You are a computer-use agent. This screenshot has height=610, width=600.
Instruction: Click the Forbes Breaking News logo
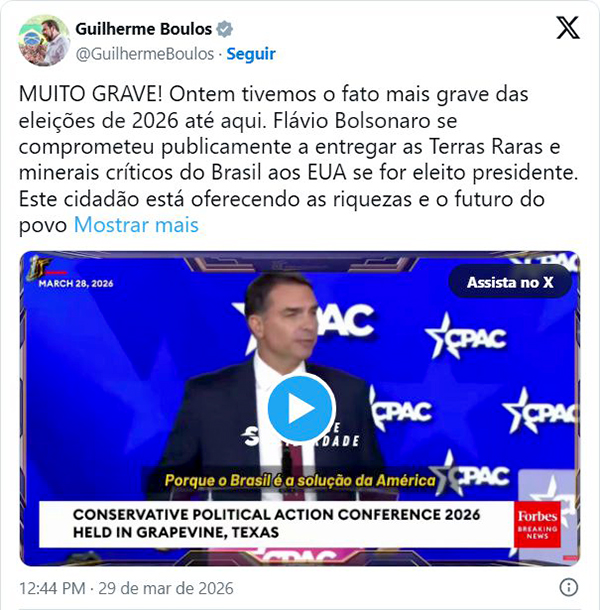(537, 524)
